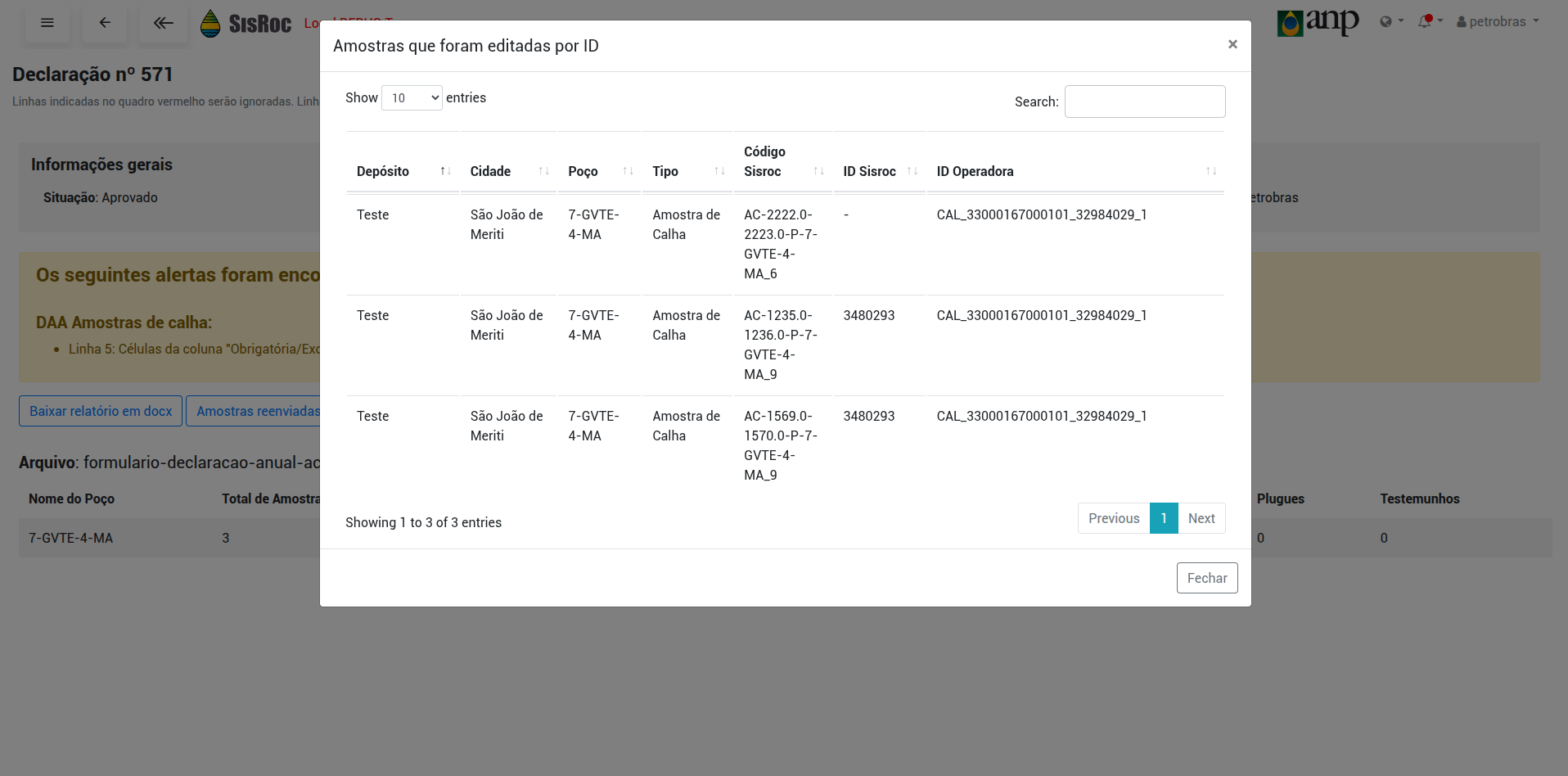Click Baixar relatório em docx button
This screenshot has height=776, width=1568.
(x=101, y=411)
